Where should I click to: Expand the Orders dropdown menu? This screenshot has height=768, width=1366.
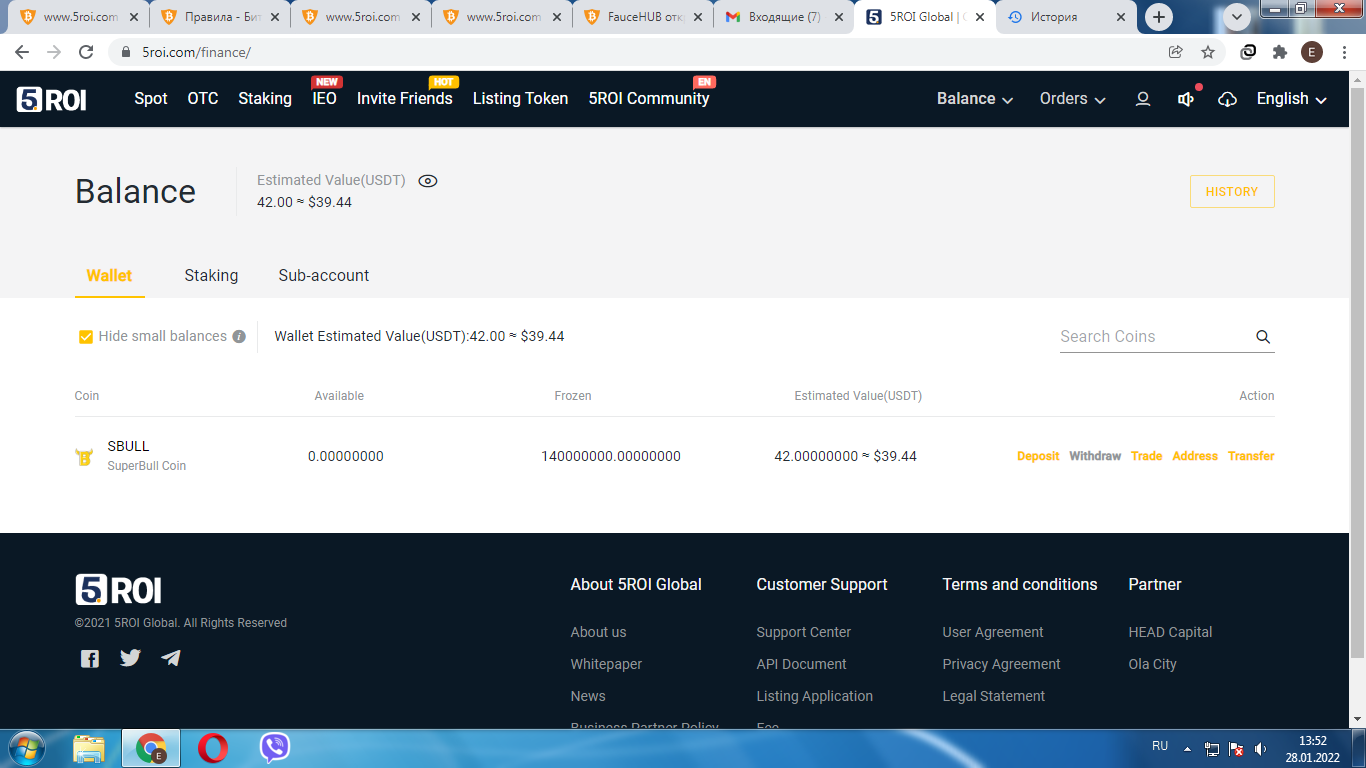(1073, 99)
